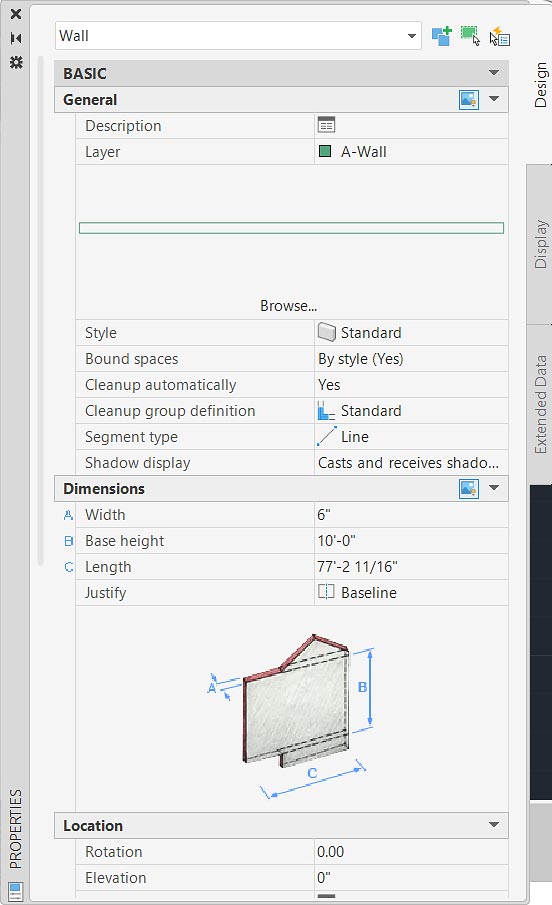The height and width of the screenshot is (905, 552).
Task: Collapse the Dimensions section arrow
Action: point(494,488)
